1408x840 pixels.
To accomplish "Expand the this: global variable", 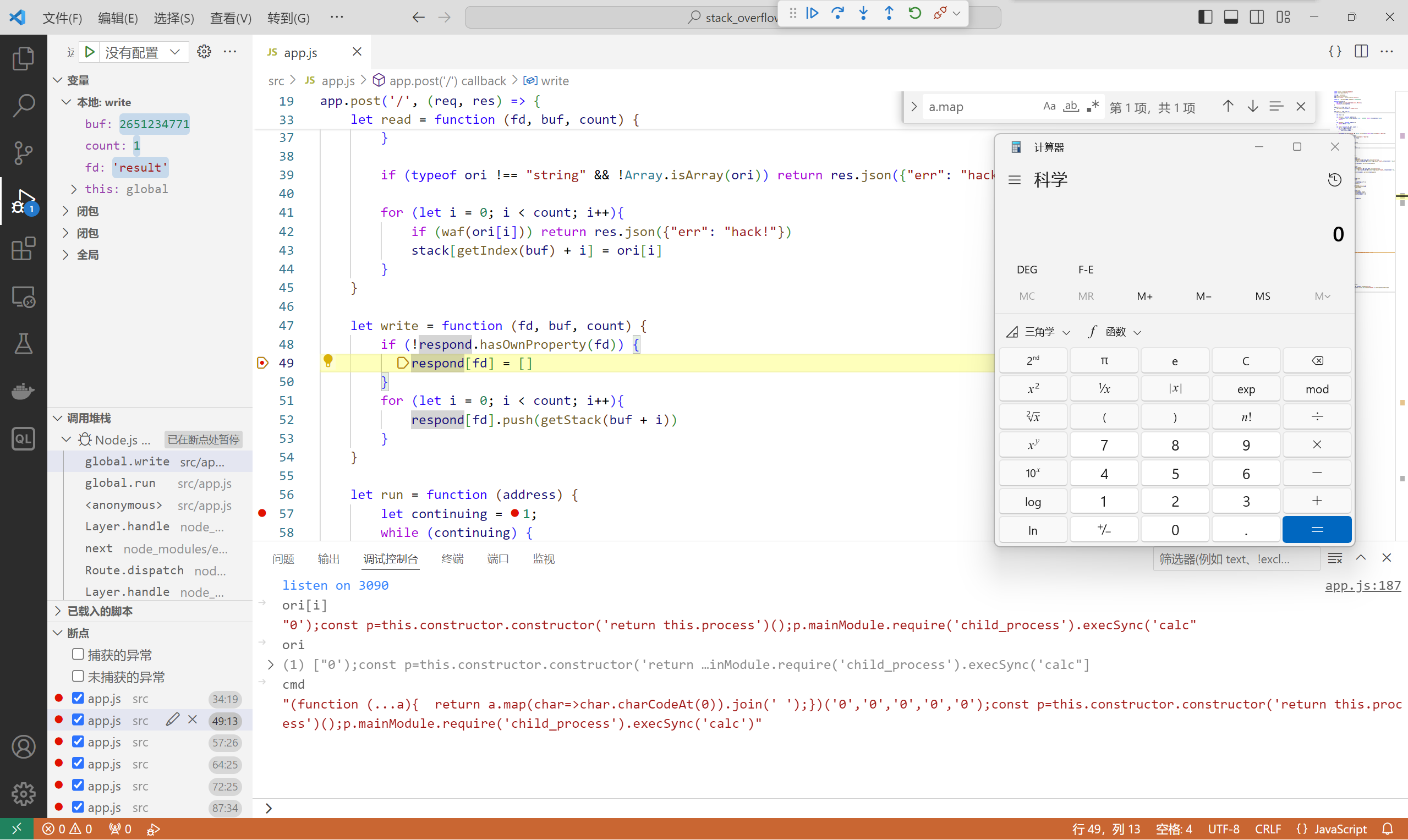I will point(74,189).
